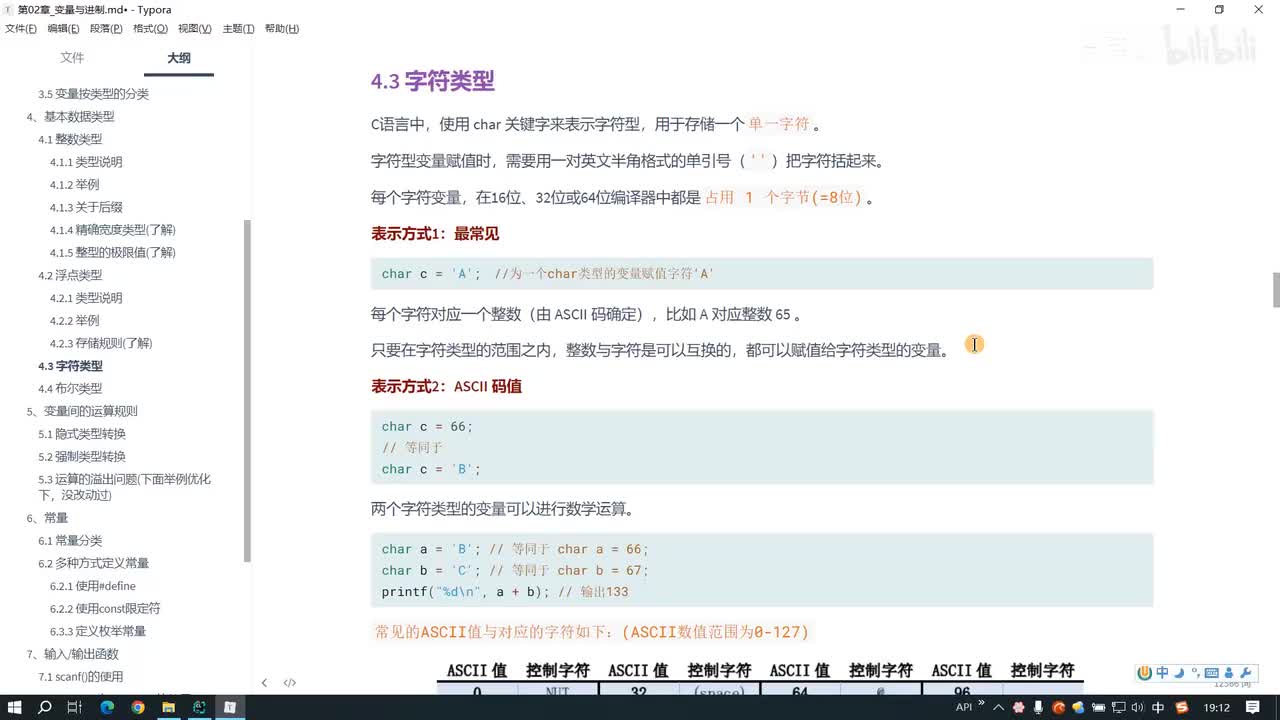Click the microphone tray icon
1280x720 pixels.
pyautogui.click(x=1038, y=708)
